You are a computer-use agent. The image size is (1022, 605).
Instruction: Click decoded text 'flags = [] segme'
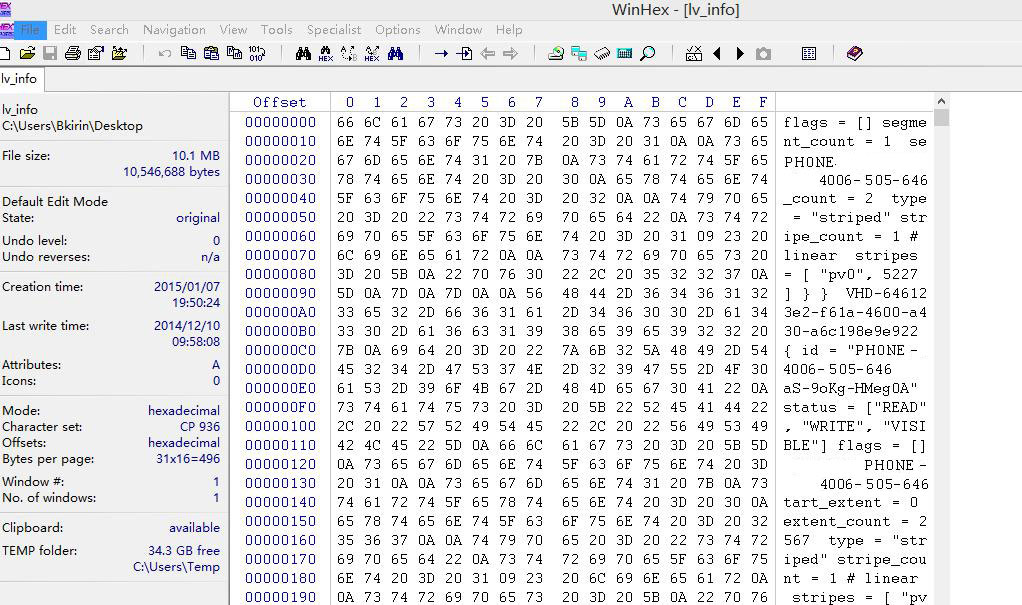point(854,123)
